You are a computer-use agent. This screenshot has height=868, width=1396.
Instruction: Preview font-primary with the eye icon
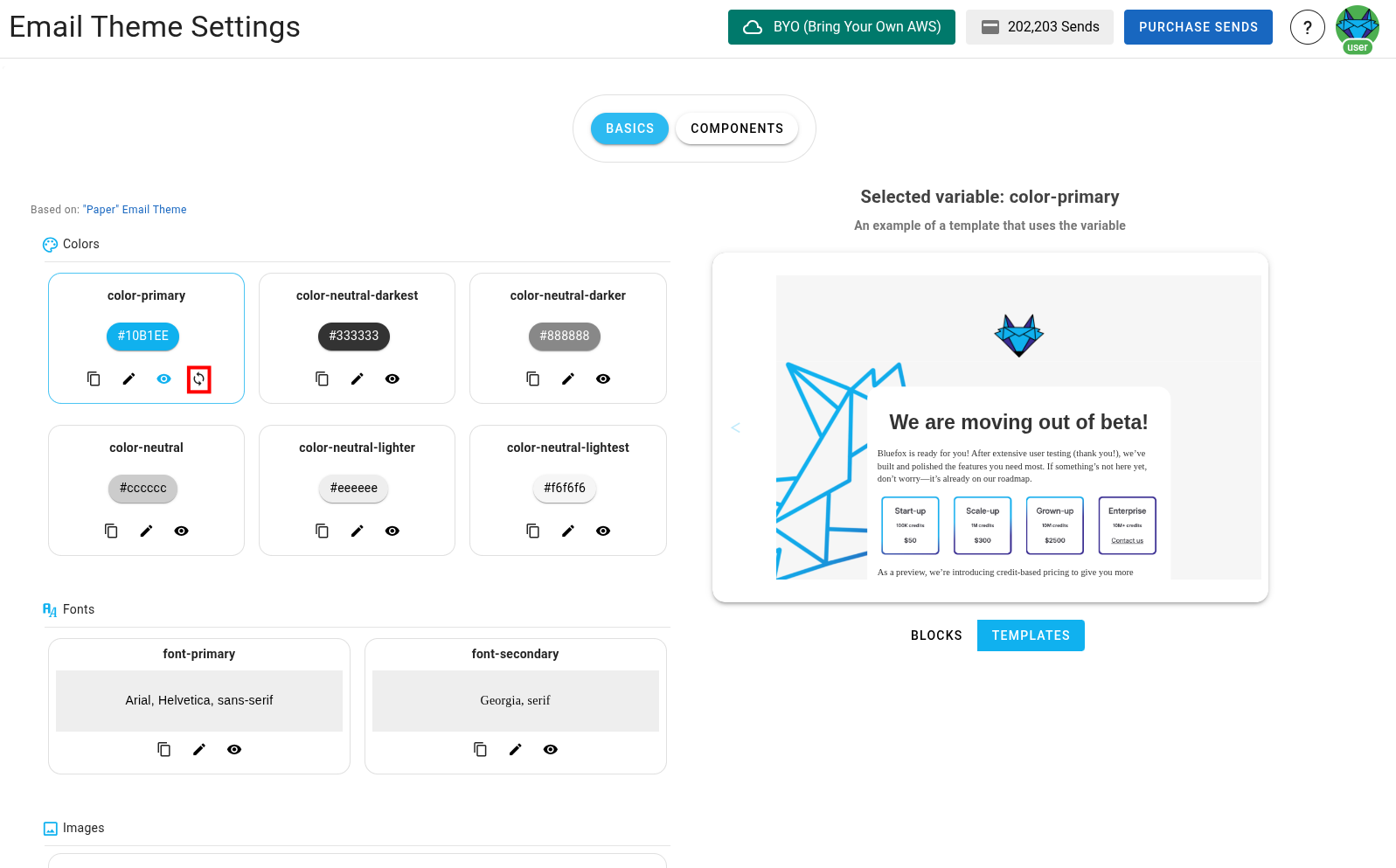[233, 749]
